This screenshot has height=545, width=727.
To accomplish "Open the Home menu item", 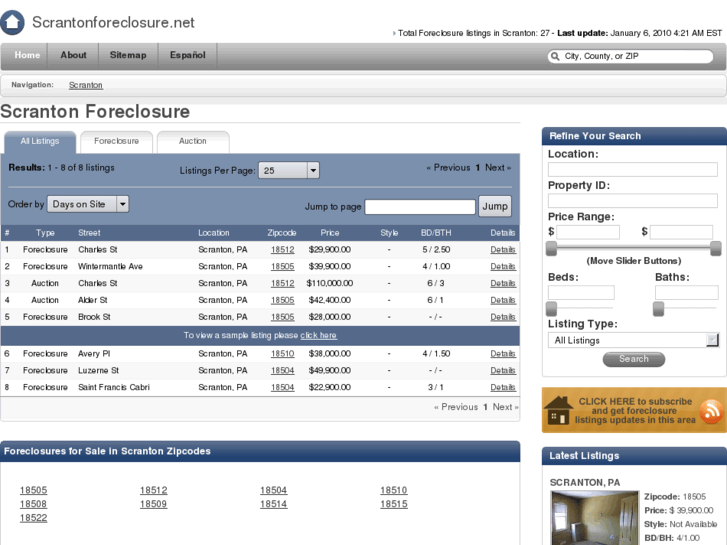I will pyautogui.click(x=27, y=55).
